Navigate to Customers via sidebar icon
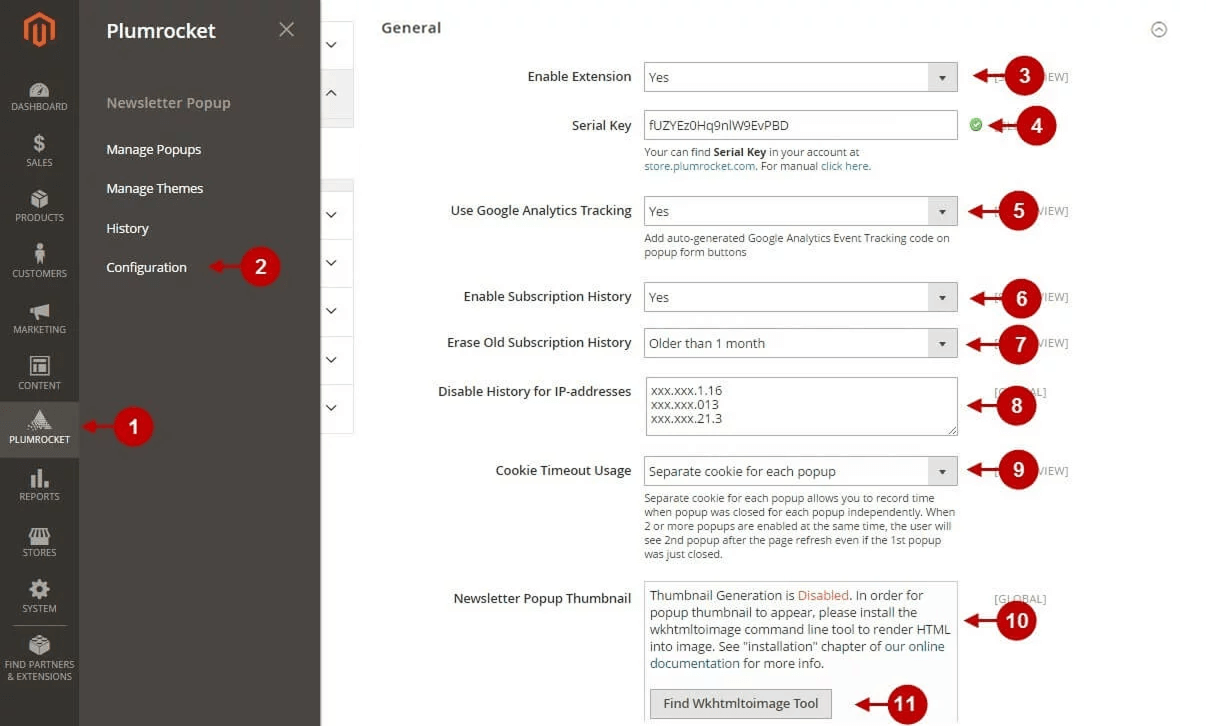The height and width of the screenshot is (726, 1206). click(x=39, y=258)
